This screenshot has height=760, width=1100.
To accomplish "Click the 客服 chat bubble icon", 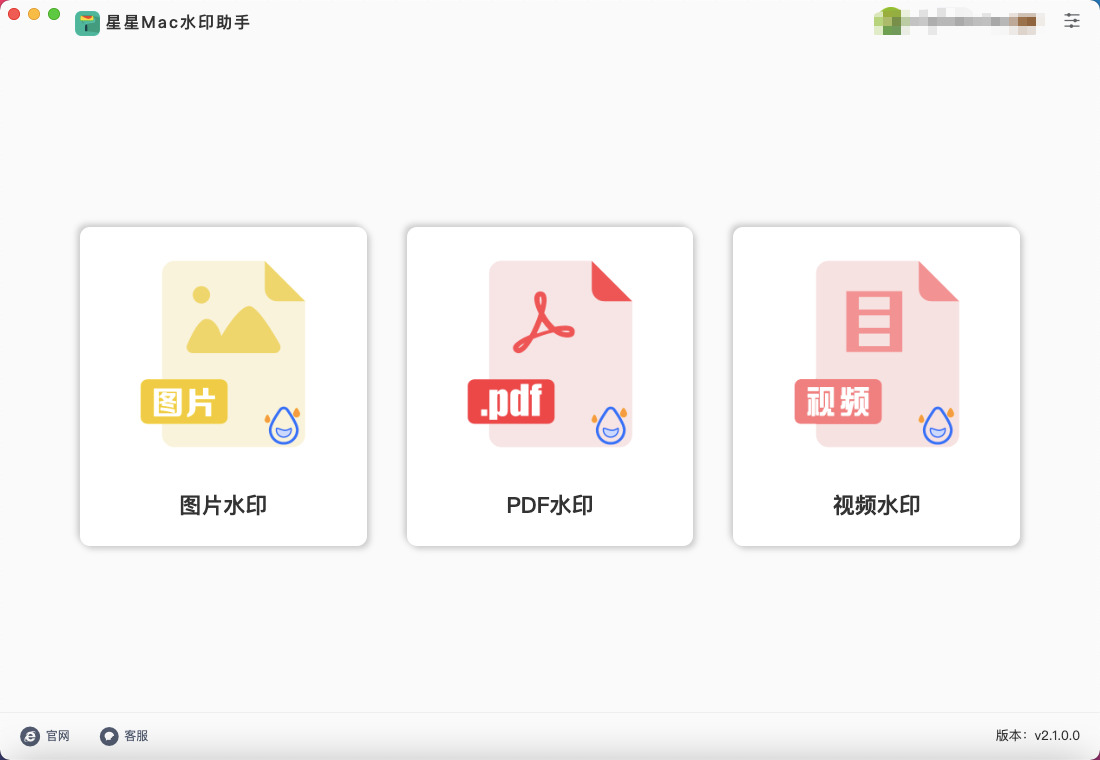I will click(x=109, y=736).
